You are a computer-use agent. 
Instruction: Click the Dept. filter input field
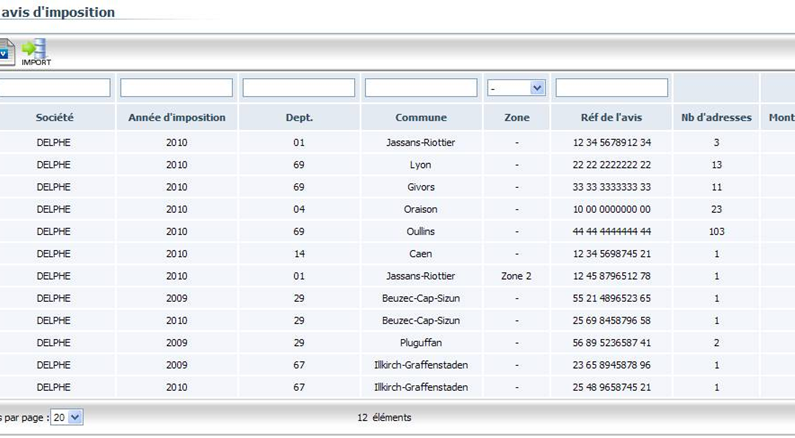pyautogui.click(x=299, y=88)
